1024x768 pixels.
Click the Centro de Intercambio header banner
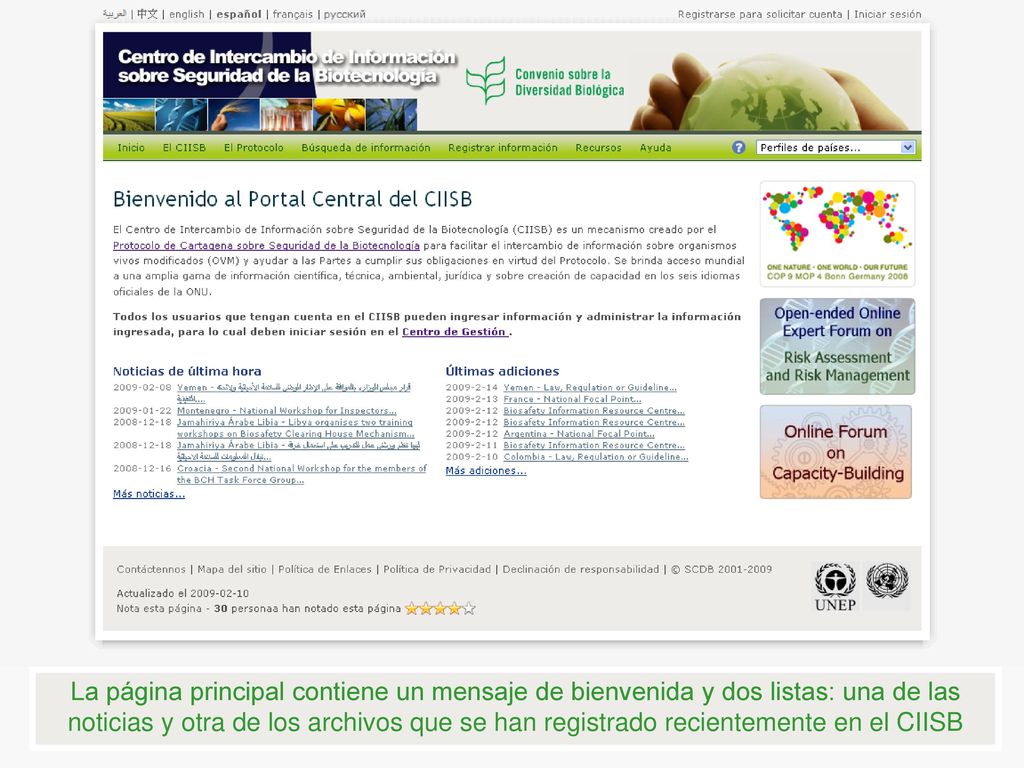(x=285, y=67)
